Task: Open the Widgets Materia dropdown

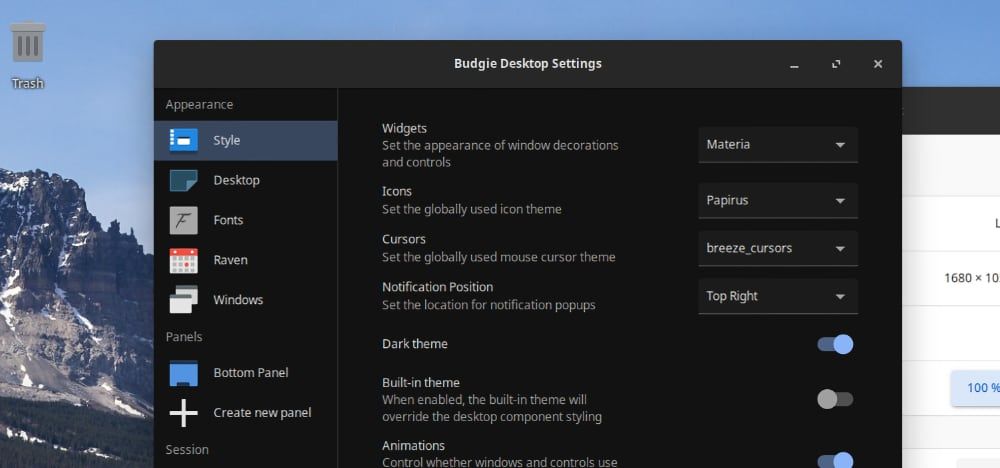Action: (x=778, y=144)
